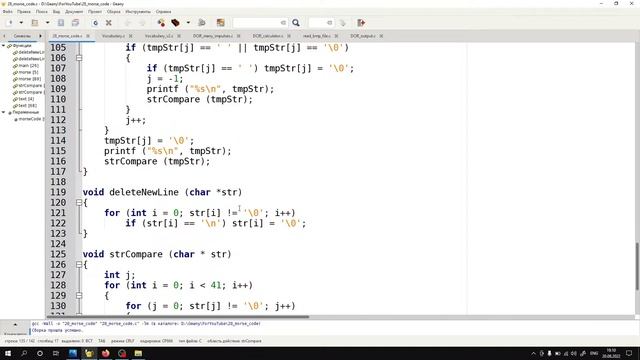Click the New file toolbar icon
640x360 pixels.
[x=11, y=23]
